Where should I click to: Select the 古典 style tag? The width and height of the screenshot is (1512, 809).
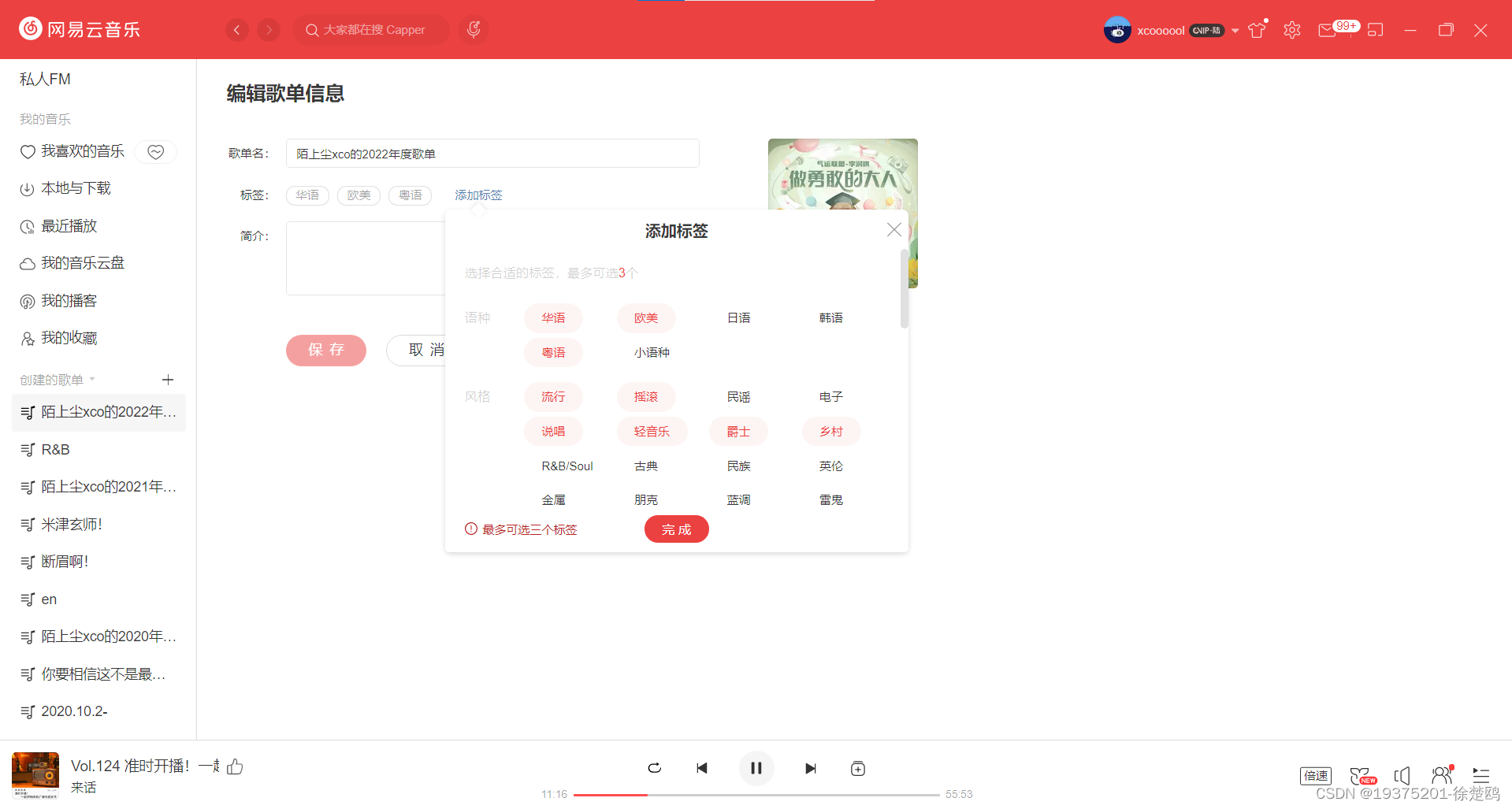pyautogui.click(x=646, y=466)
